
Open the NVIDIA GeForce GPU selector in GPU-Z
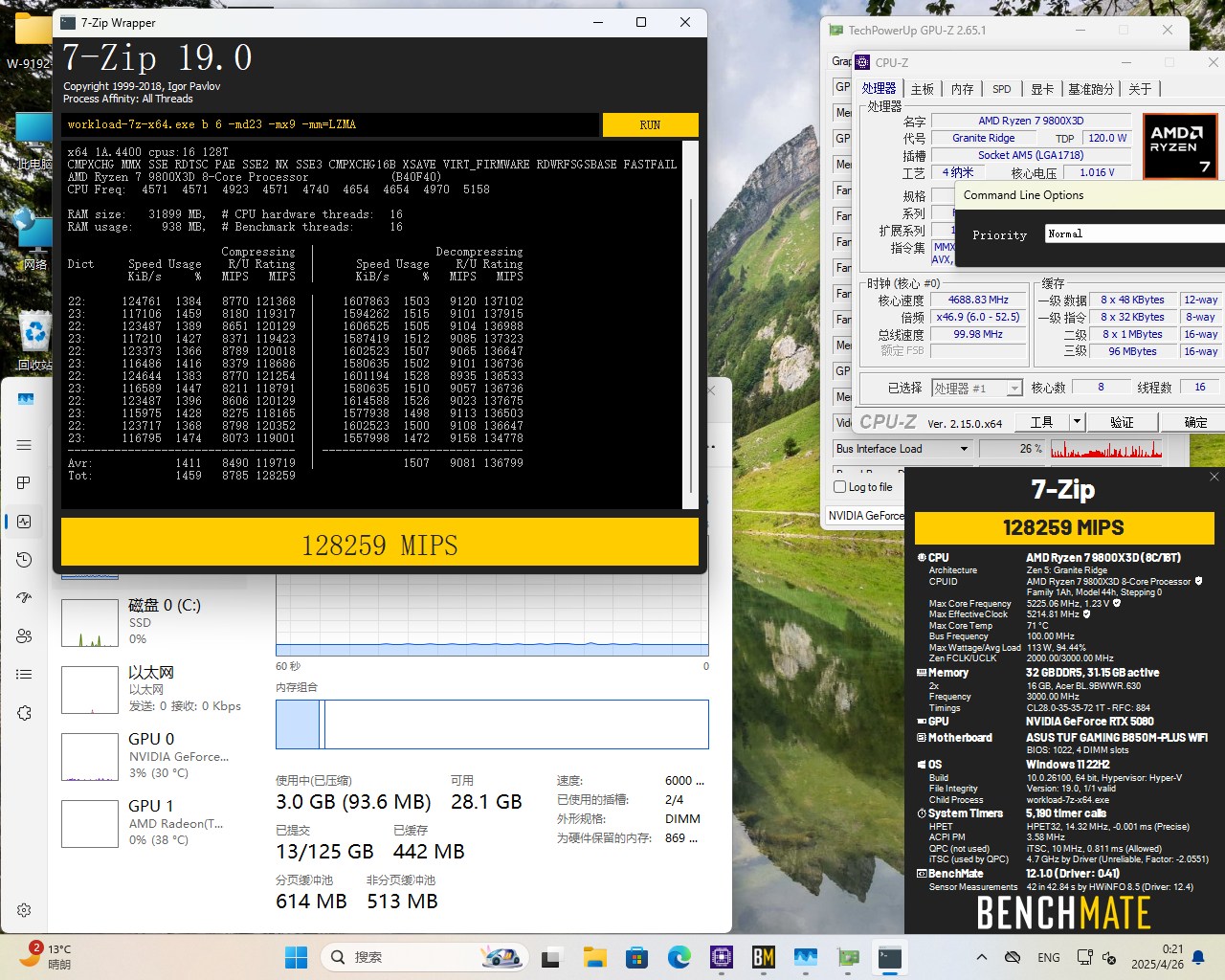coord(866,516)
